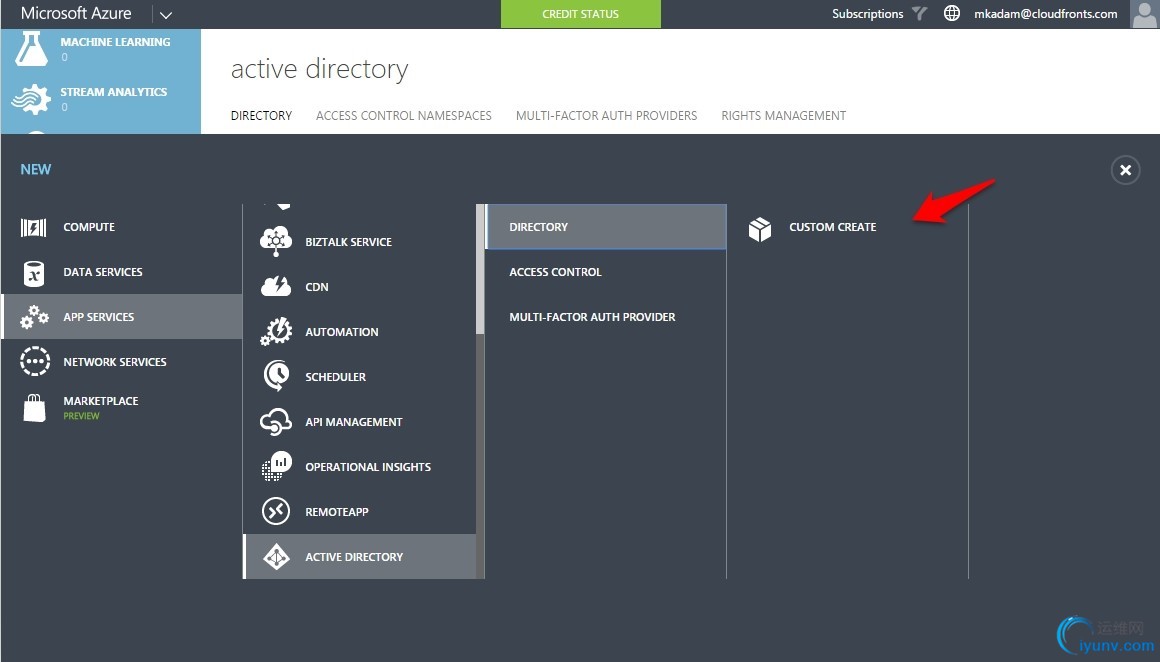This screenshot has width=1160, height=662.
Task: Open the Stream Analytics gear-wave icon
Action: coord(31,99)
